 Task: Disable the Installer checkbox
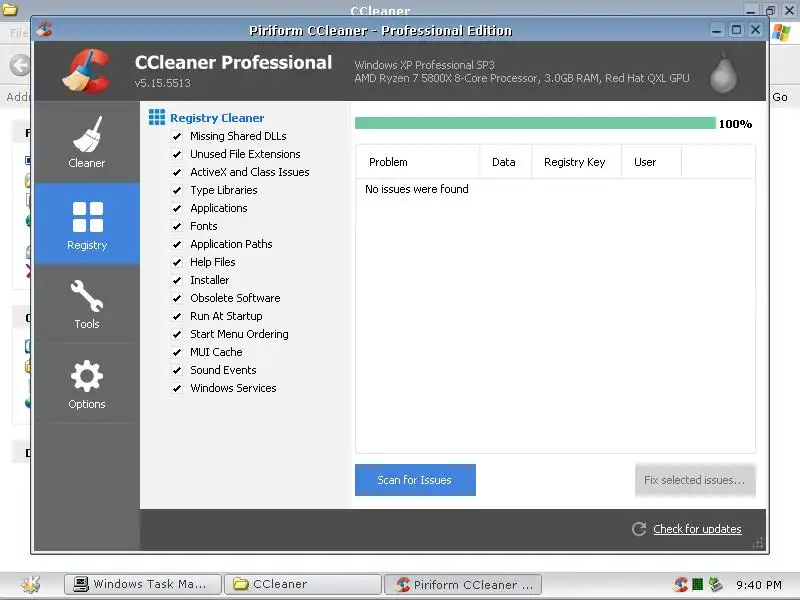177,280
